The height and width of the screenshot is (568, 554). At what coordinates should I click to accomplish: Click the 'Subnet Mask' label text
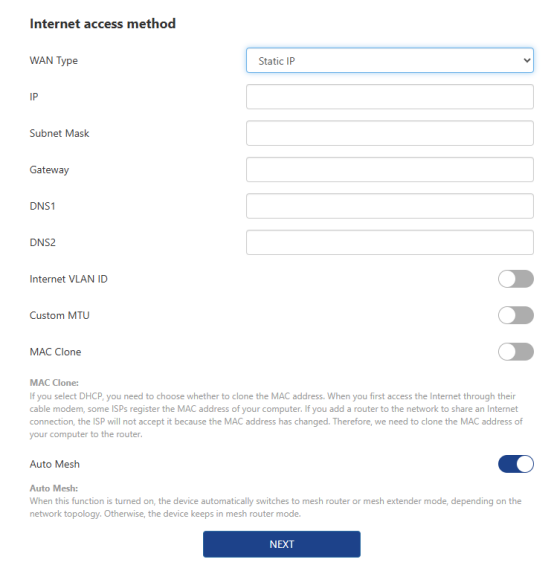point(59,133)
